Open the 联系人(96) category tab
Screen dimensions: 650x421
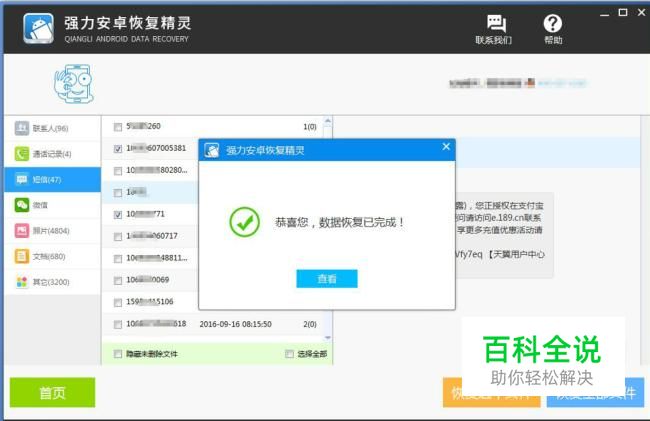click(53, 128)
